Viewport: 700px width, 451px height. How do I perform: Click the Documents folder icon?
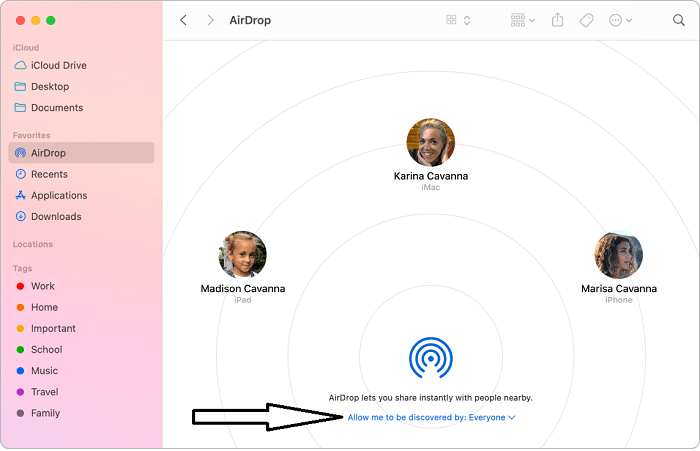pyautogui.click(x=20, y=108)
